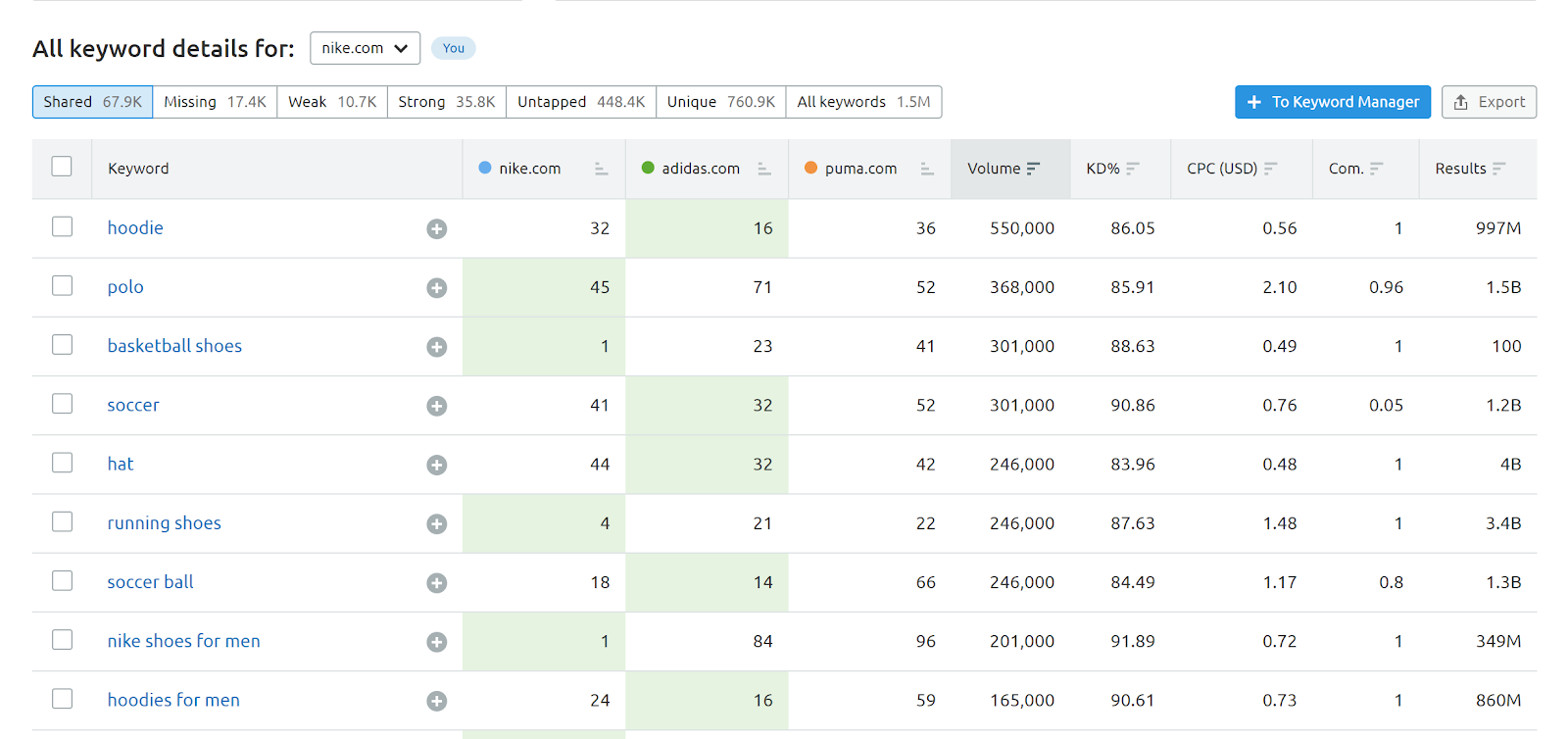Click running shoes CPC value 1.48
This screenshot has width=1568, height=739.
1280,523
